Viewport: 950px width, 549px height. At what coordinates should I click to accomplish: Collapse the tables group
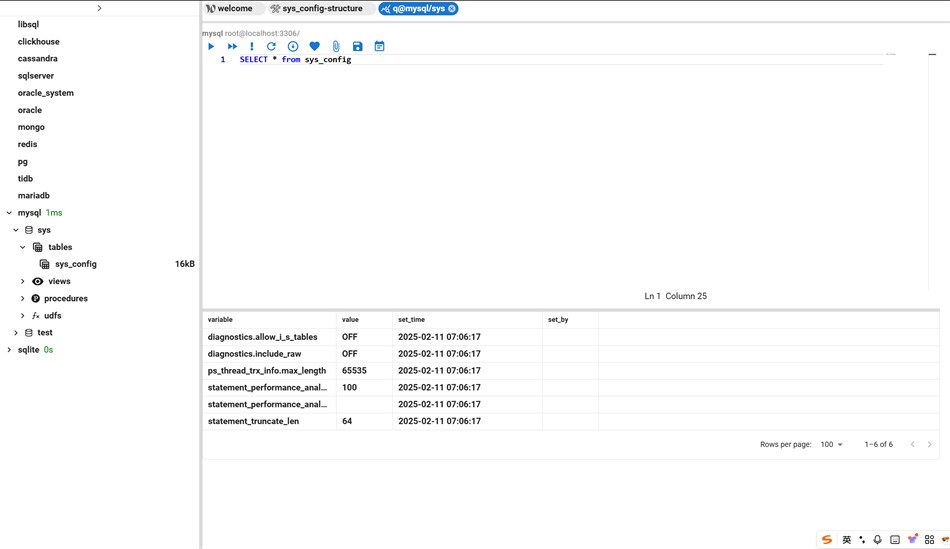[22, 247]
